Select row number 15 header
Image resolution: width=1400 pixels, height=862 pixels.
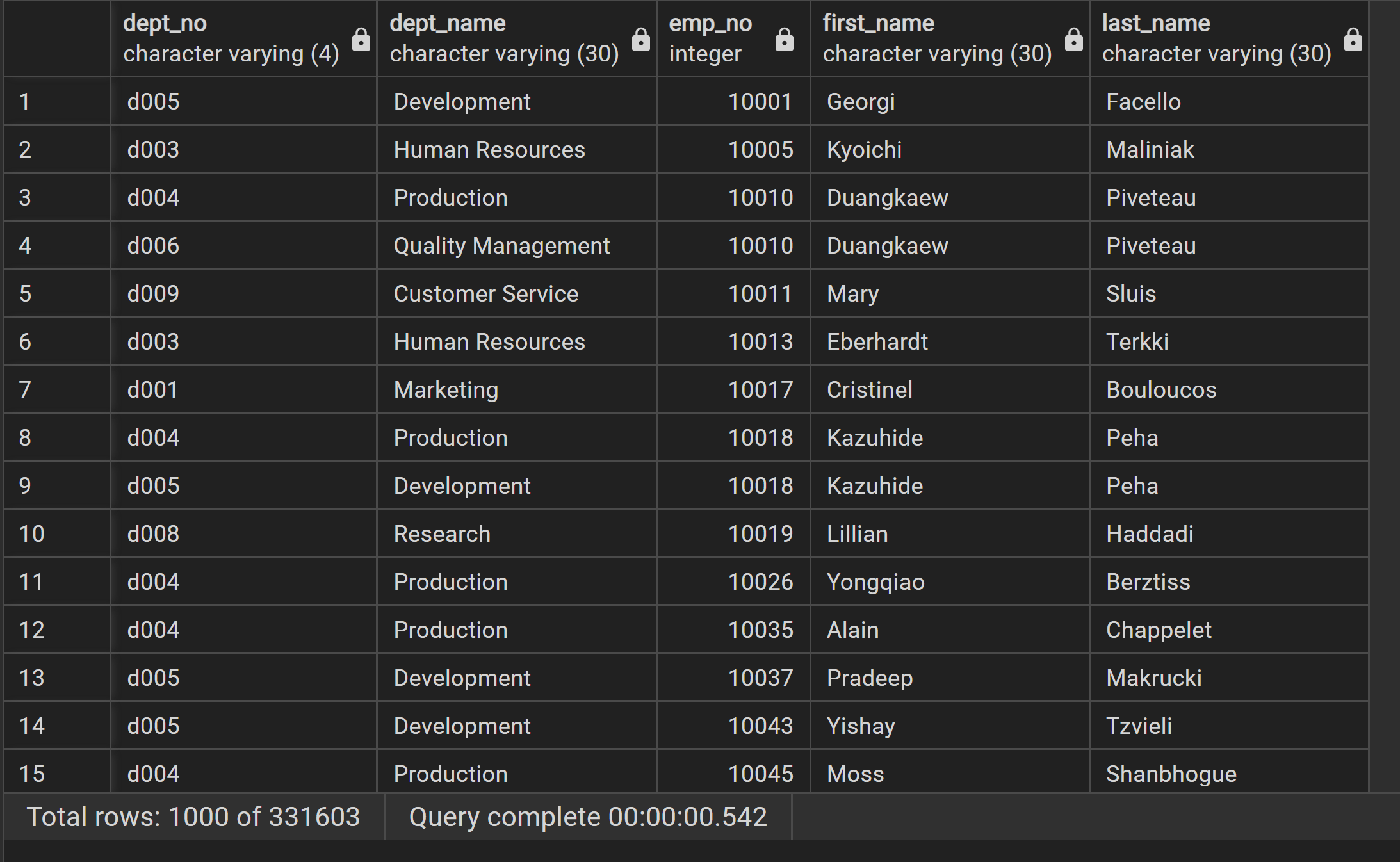tap(56, 774)
